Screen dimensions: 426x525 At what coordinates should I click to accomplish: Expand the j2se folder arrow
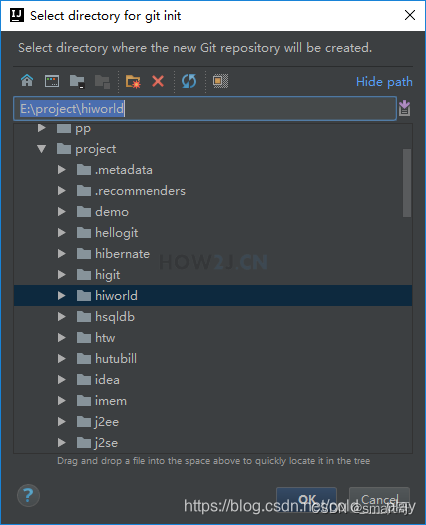coord(62,443)
